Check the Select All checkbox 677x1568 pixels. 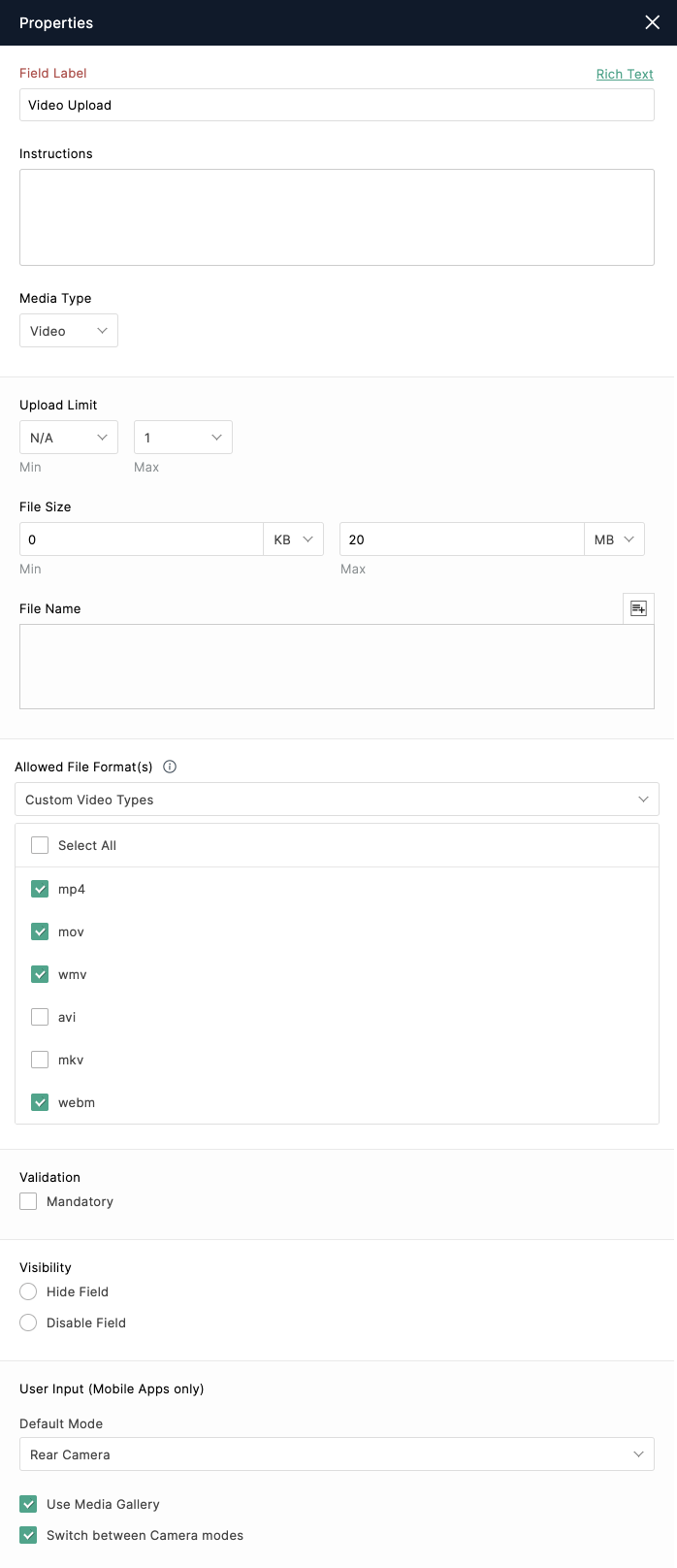point(40,845)
